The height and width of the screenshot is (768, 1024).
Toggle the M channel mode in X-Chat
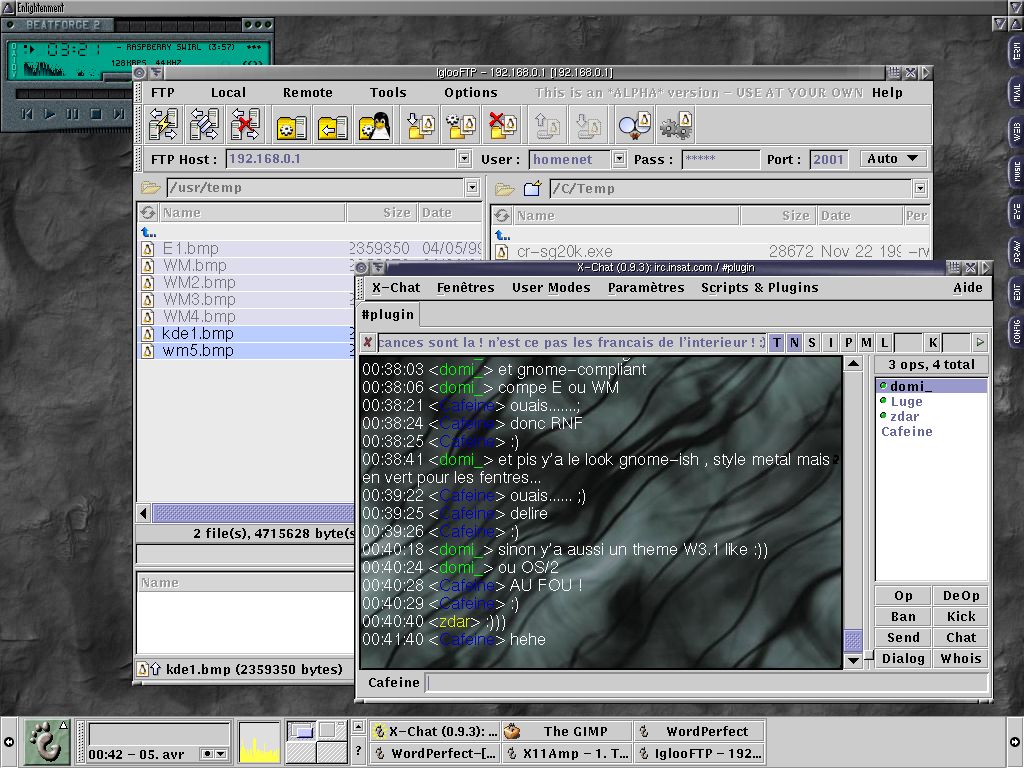point(866,342)
